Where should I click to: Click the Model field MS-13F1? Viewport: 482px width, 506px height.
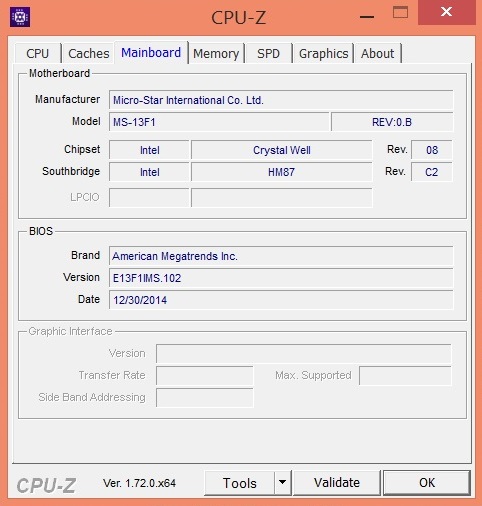click(x=219, y=122)
